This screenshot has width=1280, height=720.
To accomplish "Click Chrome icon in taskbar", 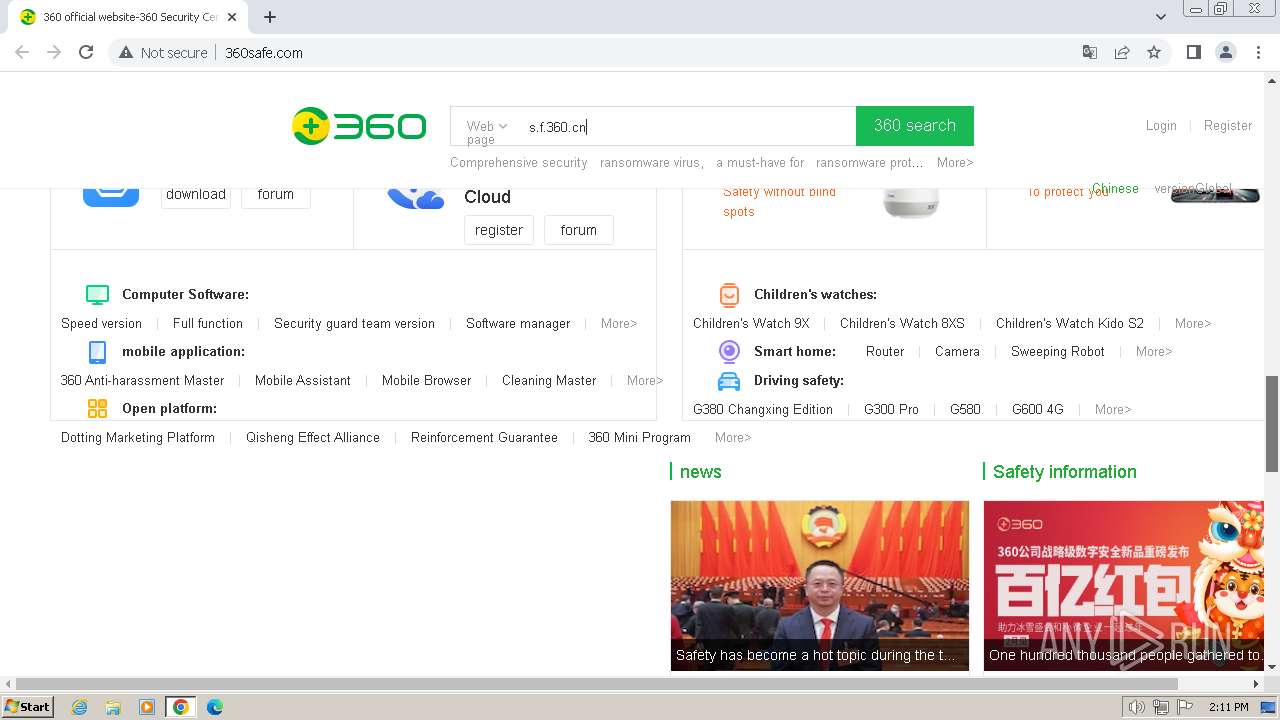I will pos(180,707).
